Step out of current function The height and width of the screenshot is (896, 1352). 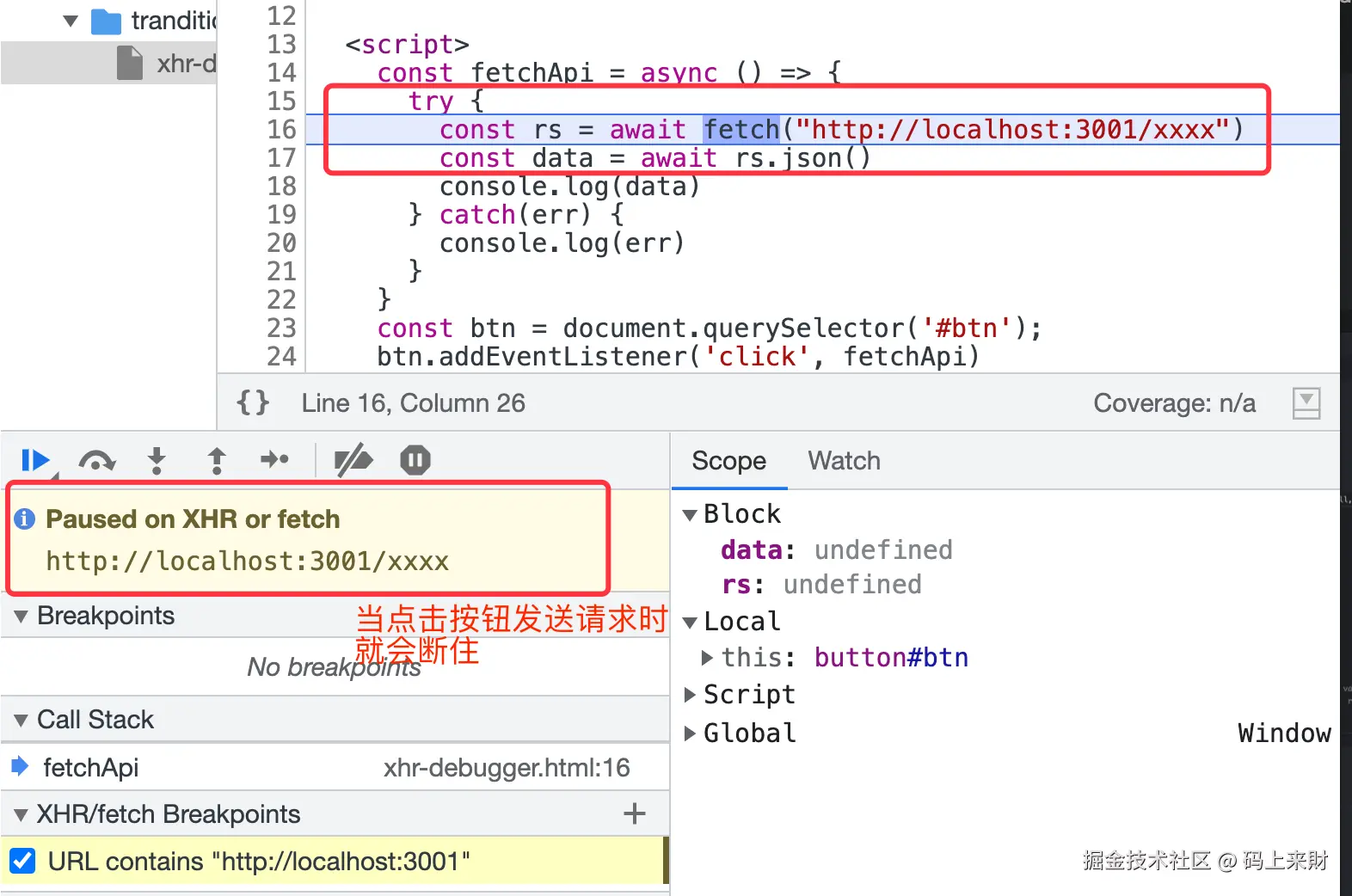point(217,461)
